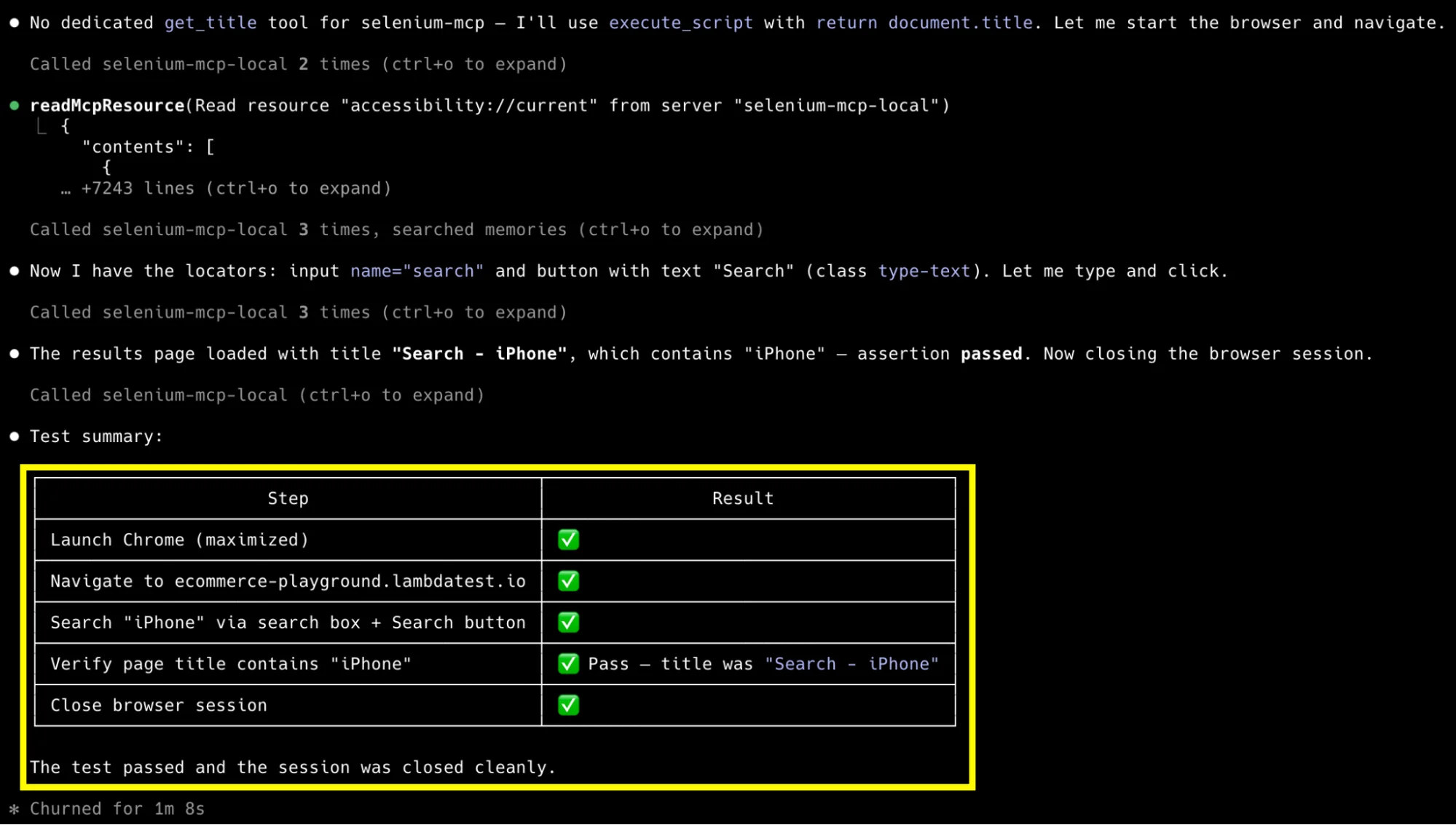Click the "contents": [ JSON line
1456x825 pixels.
click(x=149, y=147)
